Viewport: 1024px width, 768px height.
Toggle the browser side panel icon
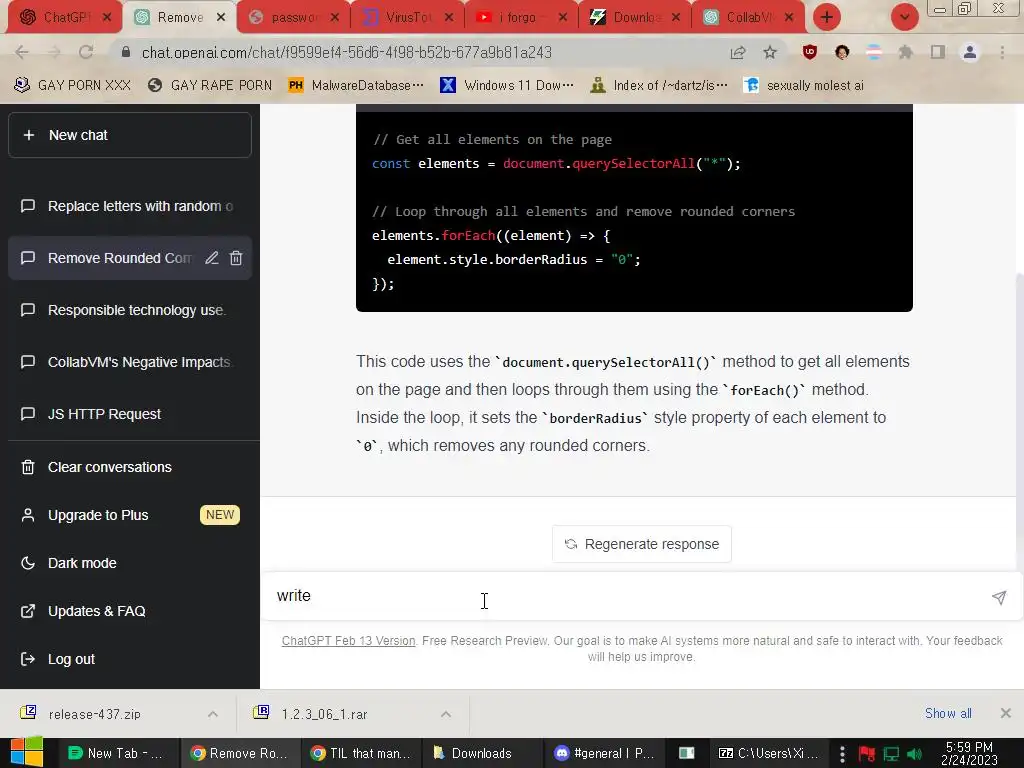(938, 52)
